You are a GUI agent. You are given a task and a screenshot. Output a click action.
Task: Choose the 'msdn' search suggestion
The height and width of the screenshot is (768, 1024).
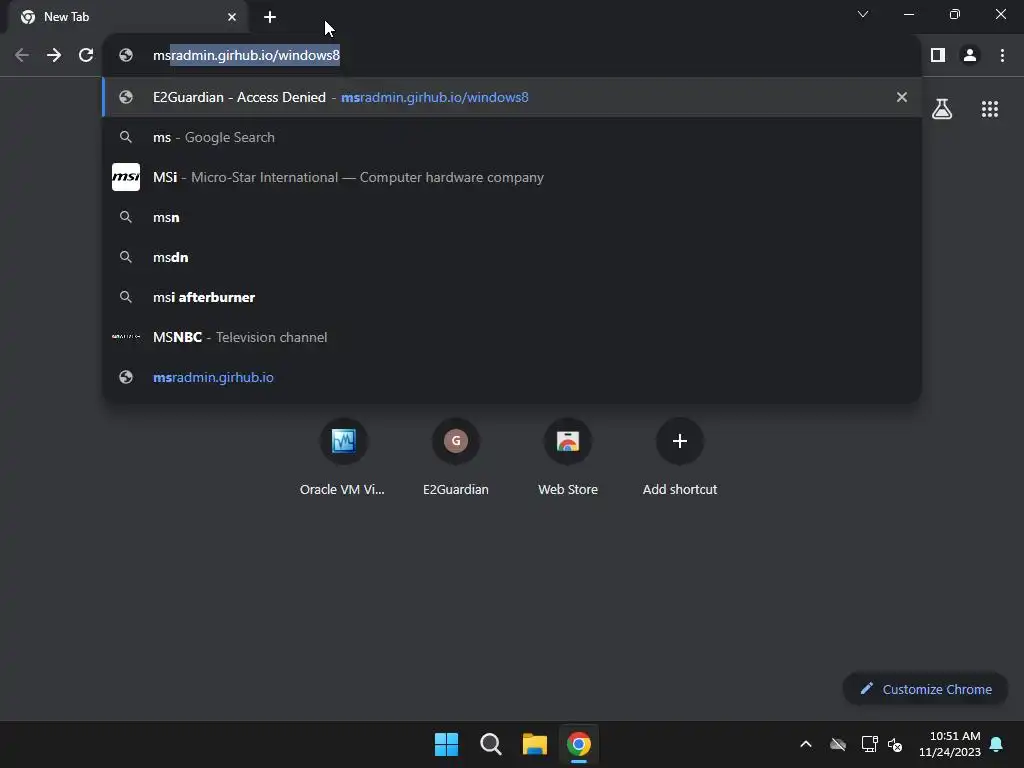tap(512, 257)
